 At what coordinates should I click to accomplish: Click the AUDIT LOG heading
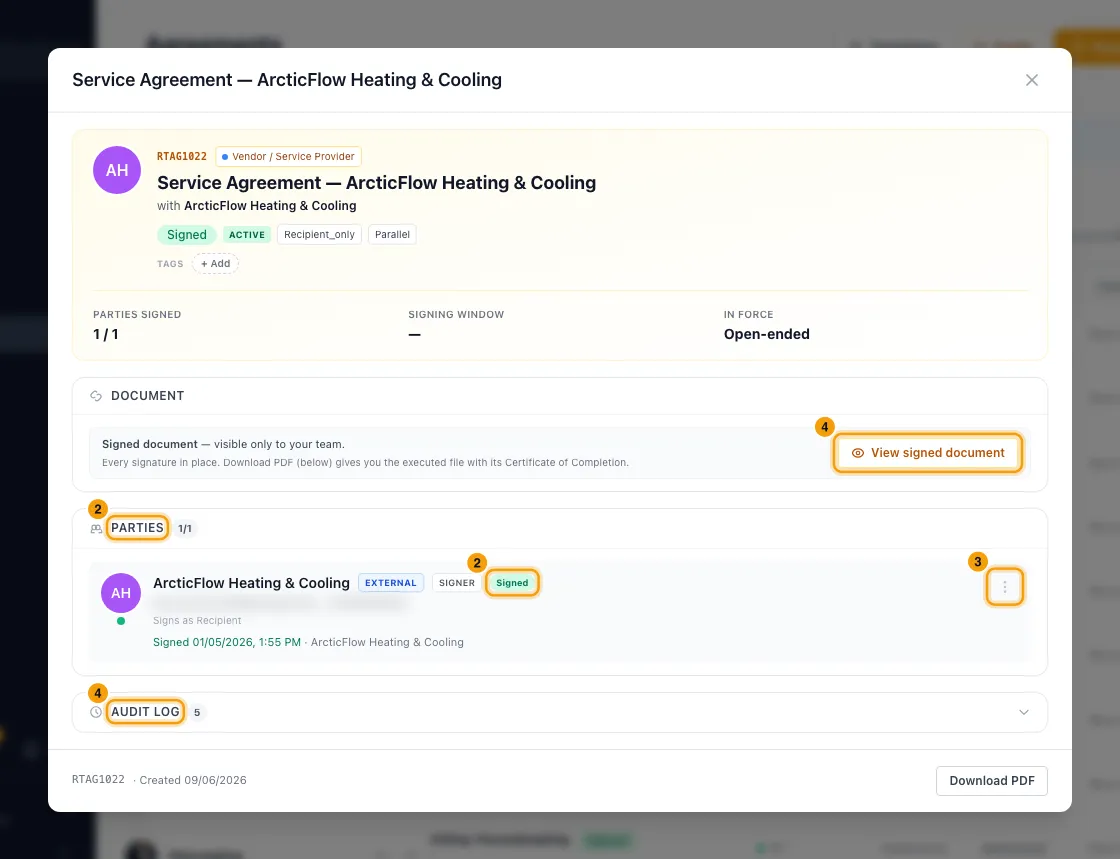click(145, 711)
